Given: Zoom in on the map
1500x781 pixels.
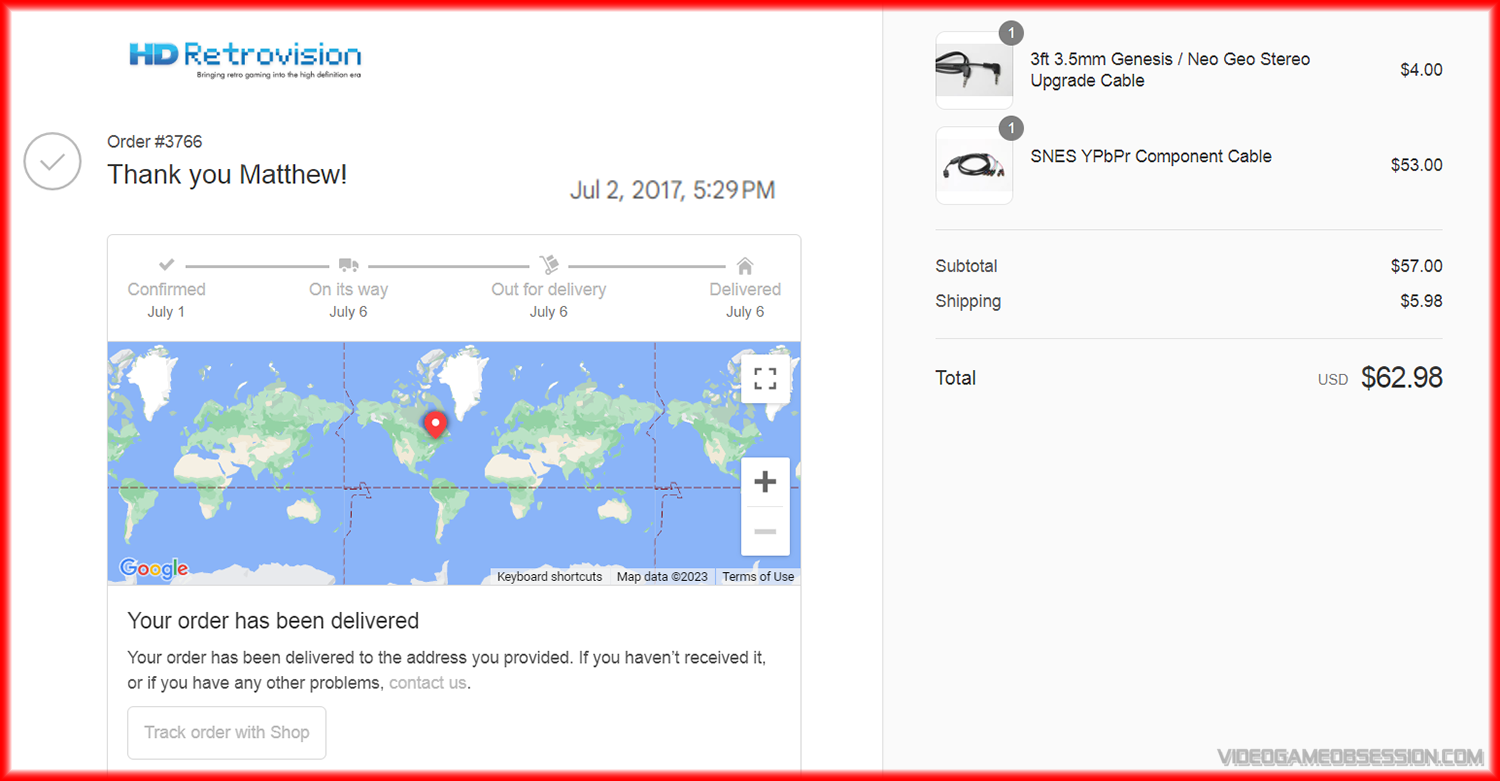Looking at the screenshot, I should coord(765,482).
